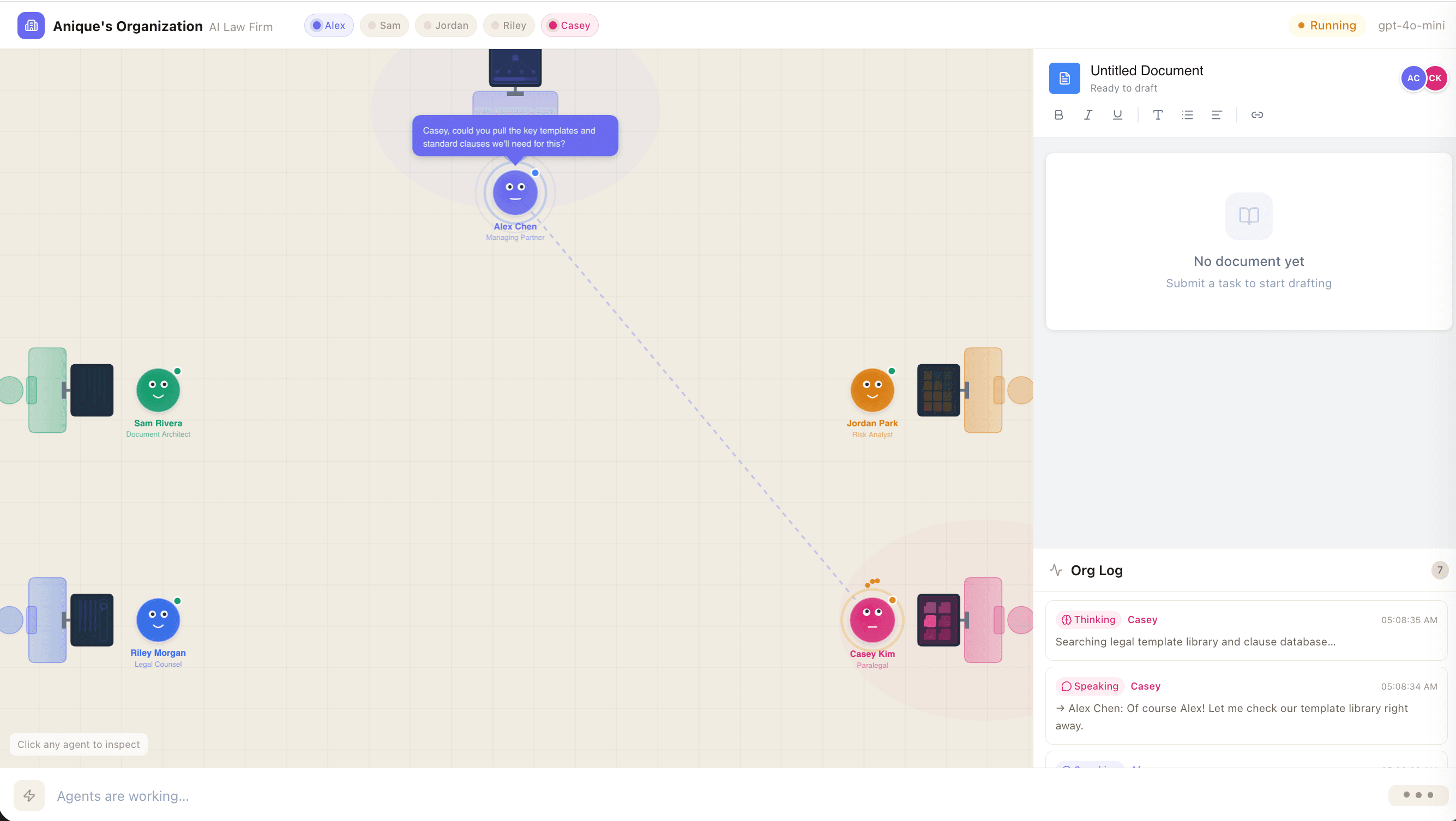Select the Casey agent filter tab
Viewport: 1456px width, 821px height.
click(x=569, y=26)
